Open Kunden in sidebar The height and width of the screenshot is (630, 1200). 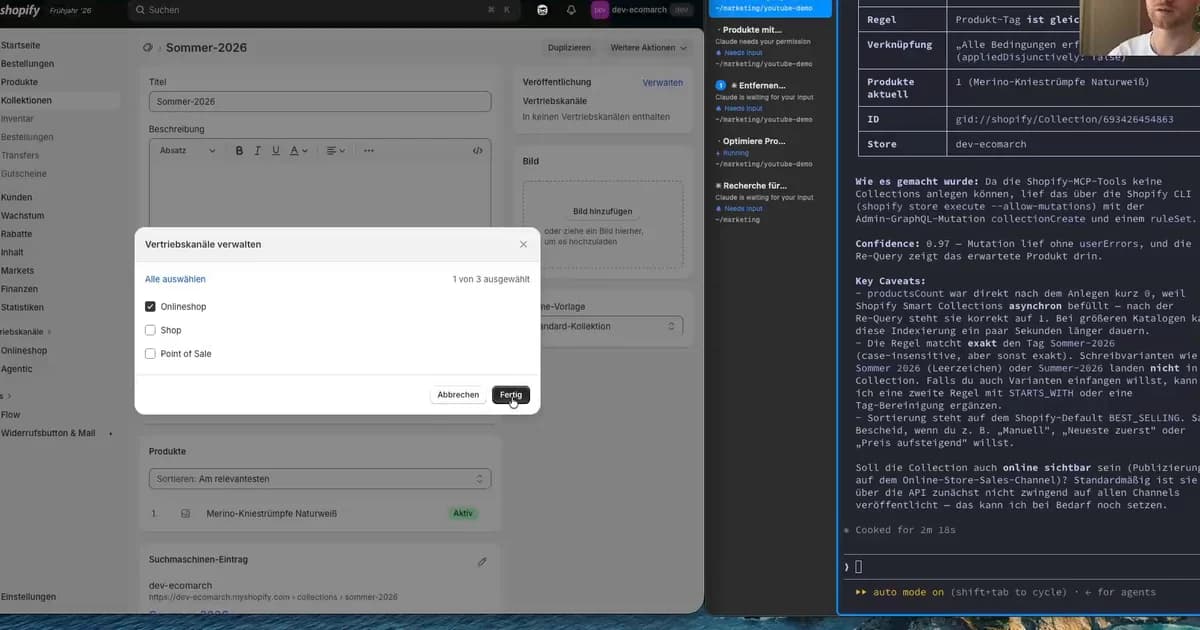[x=16, y=198]
